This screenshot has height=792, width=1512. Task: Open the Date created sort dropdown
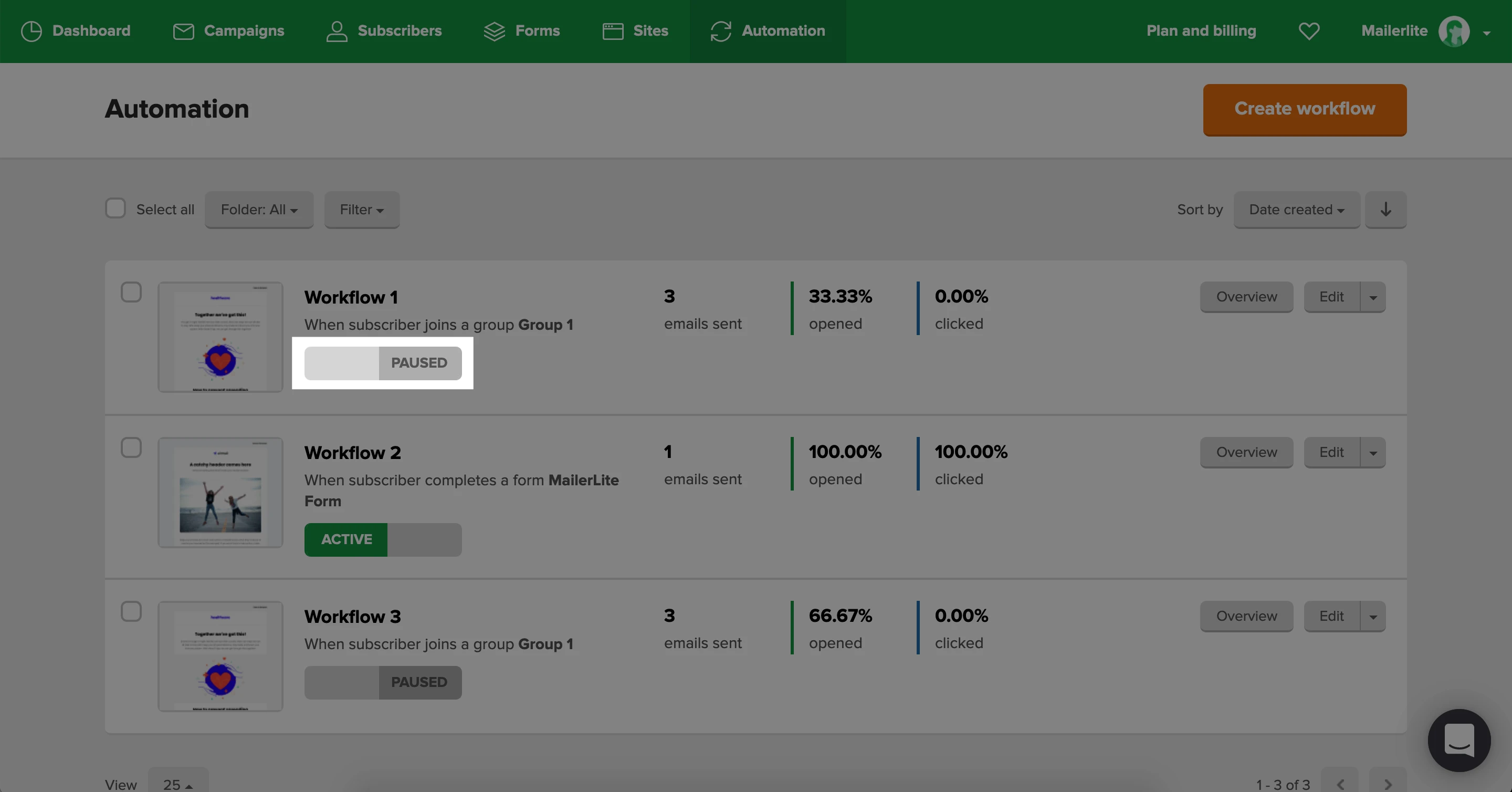coord(1296,210)
